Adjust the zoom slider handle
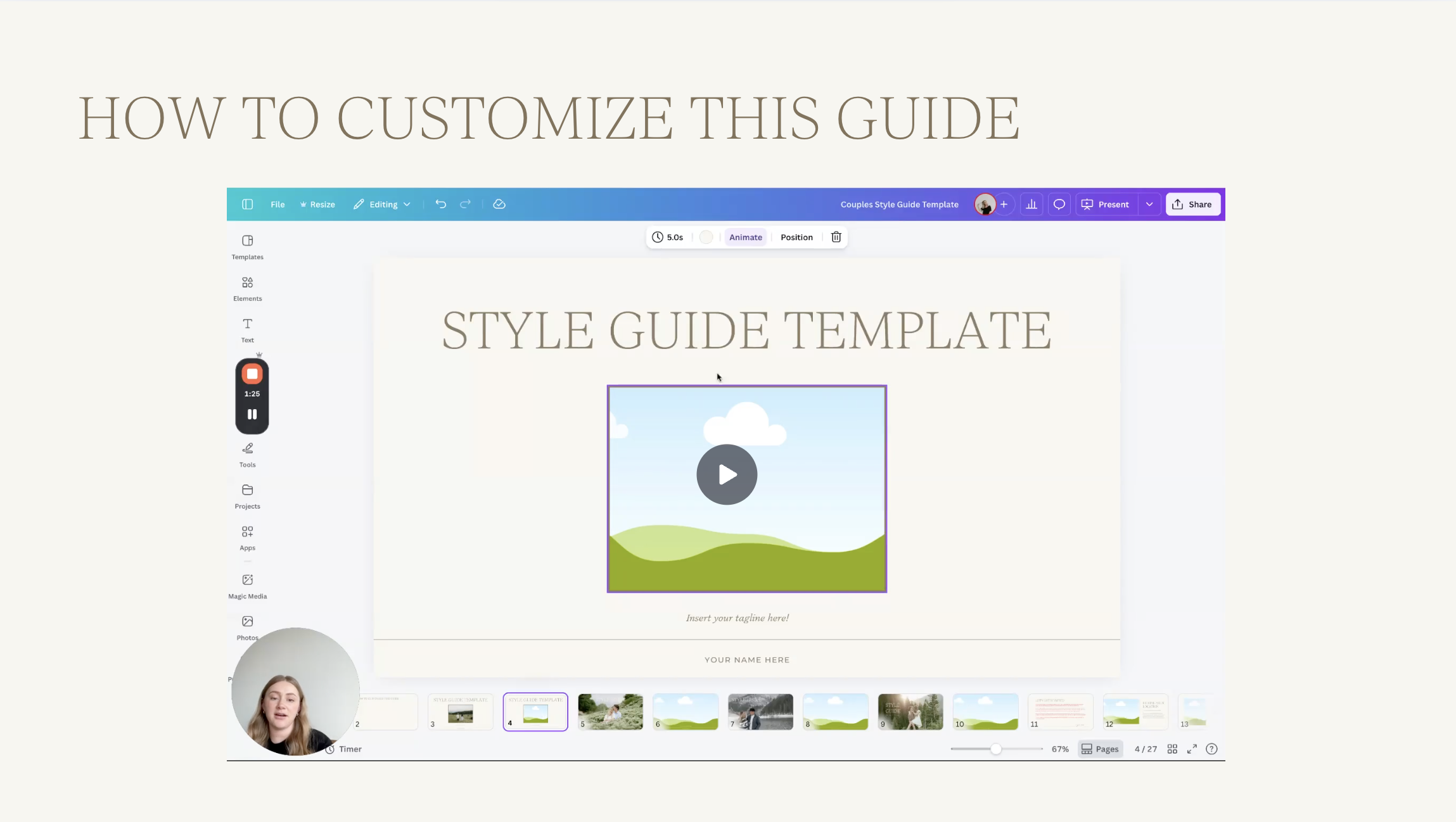This screenshot has width=1456, height=822. [996, 749]
